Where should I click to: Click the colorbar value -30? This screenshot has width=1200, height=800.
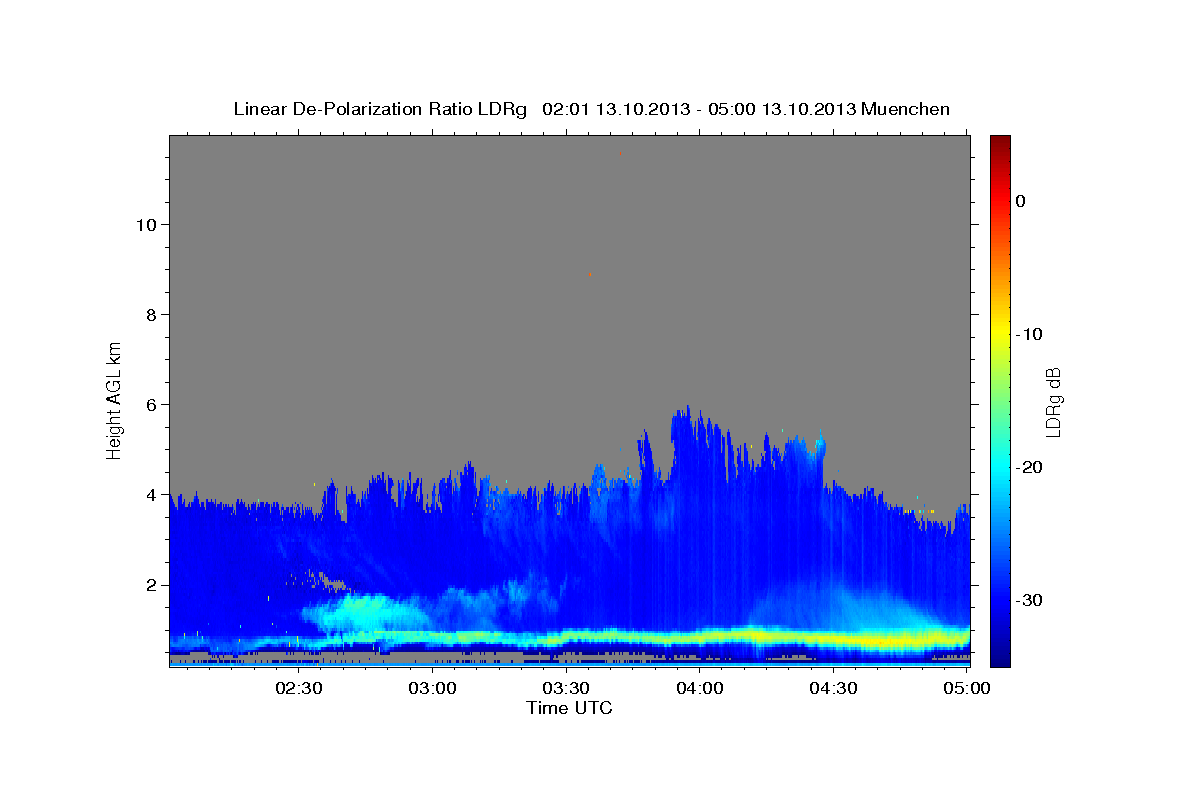point(1030,600)
